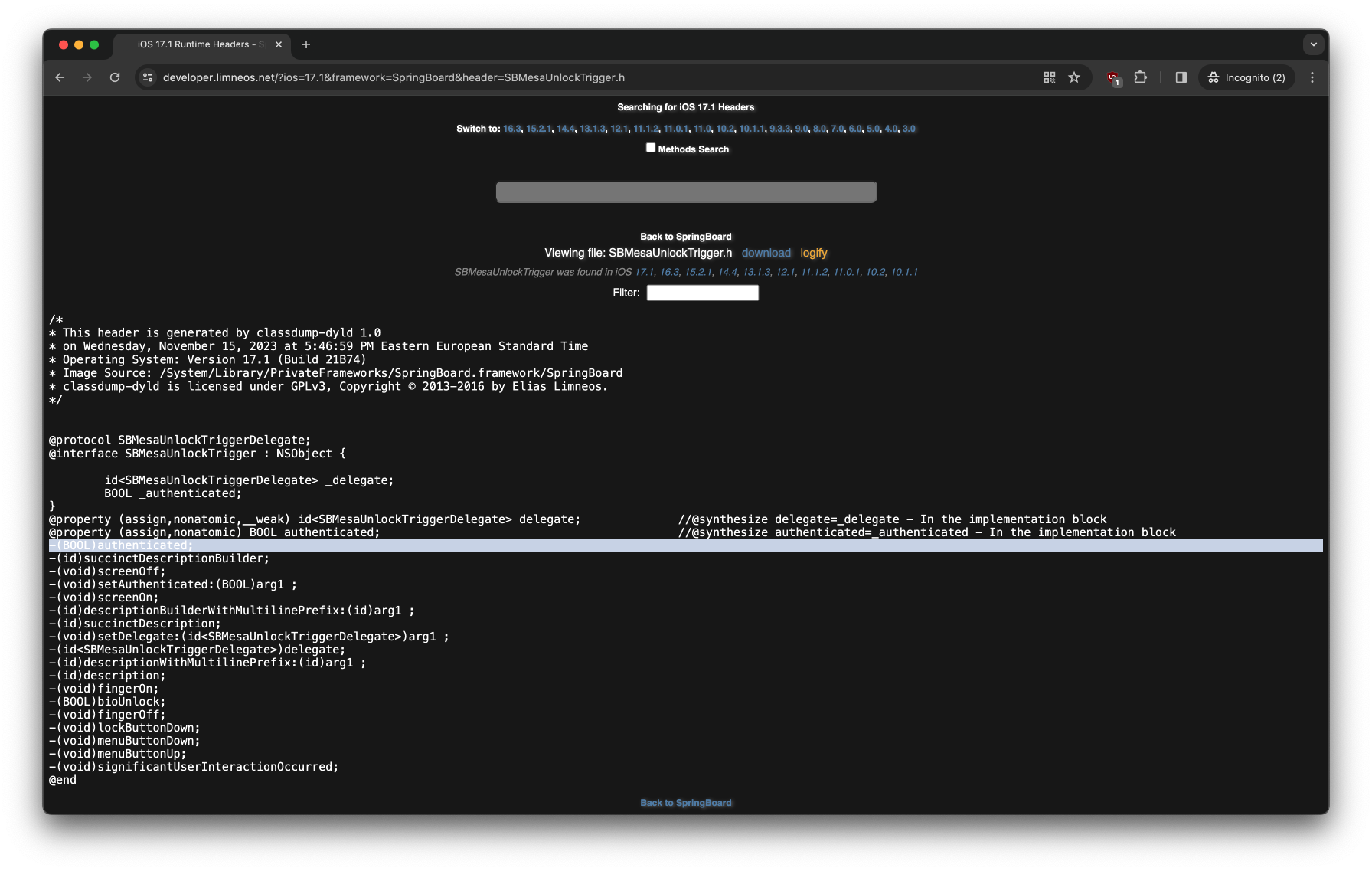The image size is (1372, 871).
Task: Expand the tab search dropdown arrow
Action: point(1314,44)
